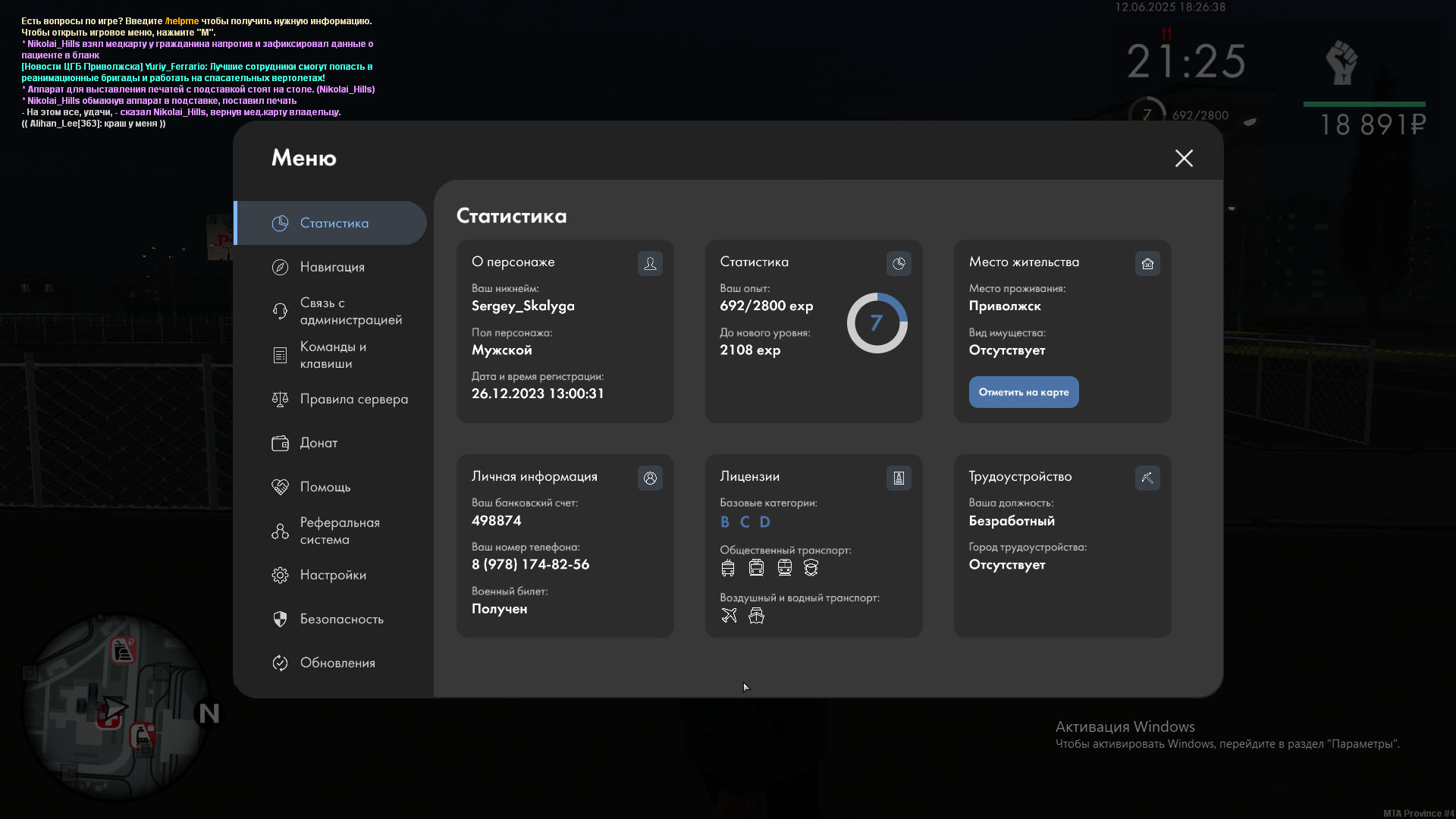The height and width of the screenshot is (819, 1456).
Task: Open the Безопасность section
Action: 331,619
